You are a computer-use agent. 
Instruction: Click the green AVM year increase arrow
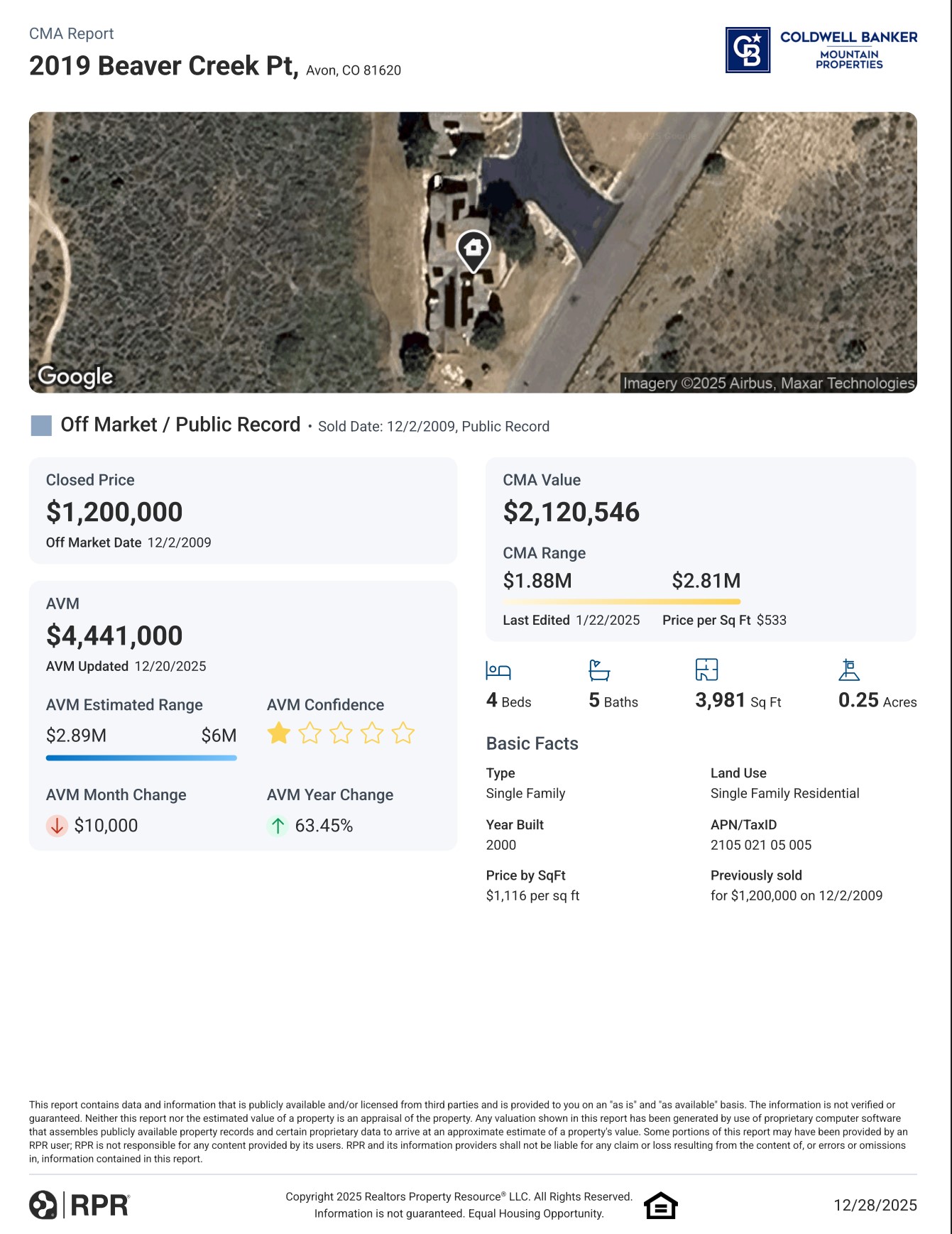[278, 826]
